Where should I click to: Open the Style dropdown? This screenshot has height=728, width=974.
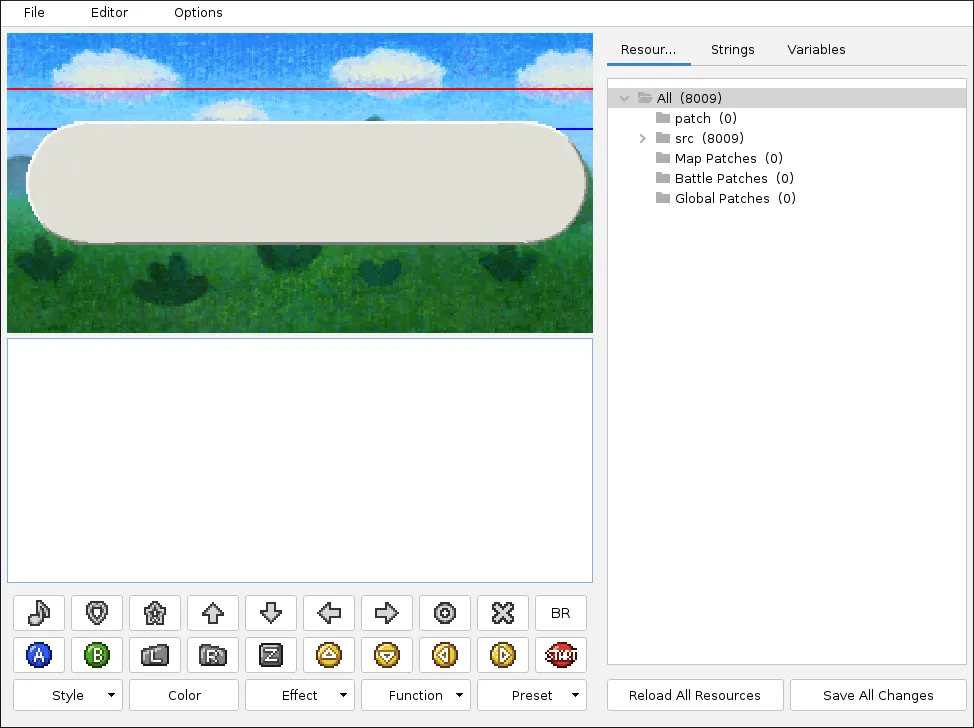click(67, 695)
